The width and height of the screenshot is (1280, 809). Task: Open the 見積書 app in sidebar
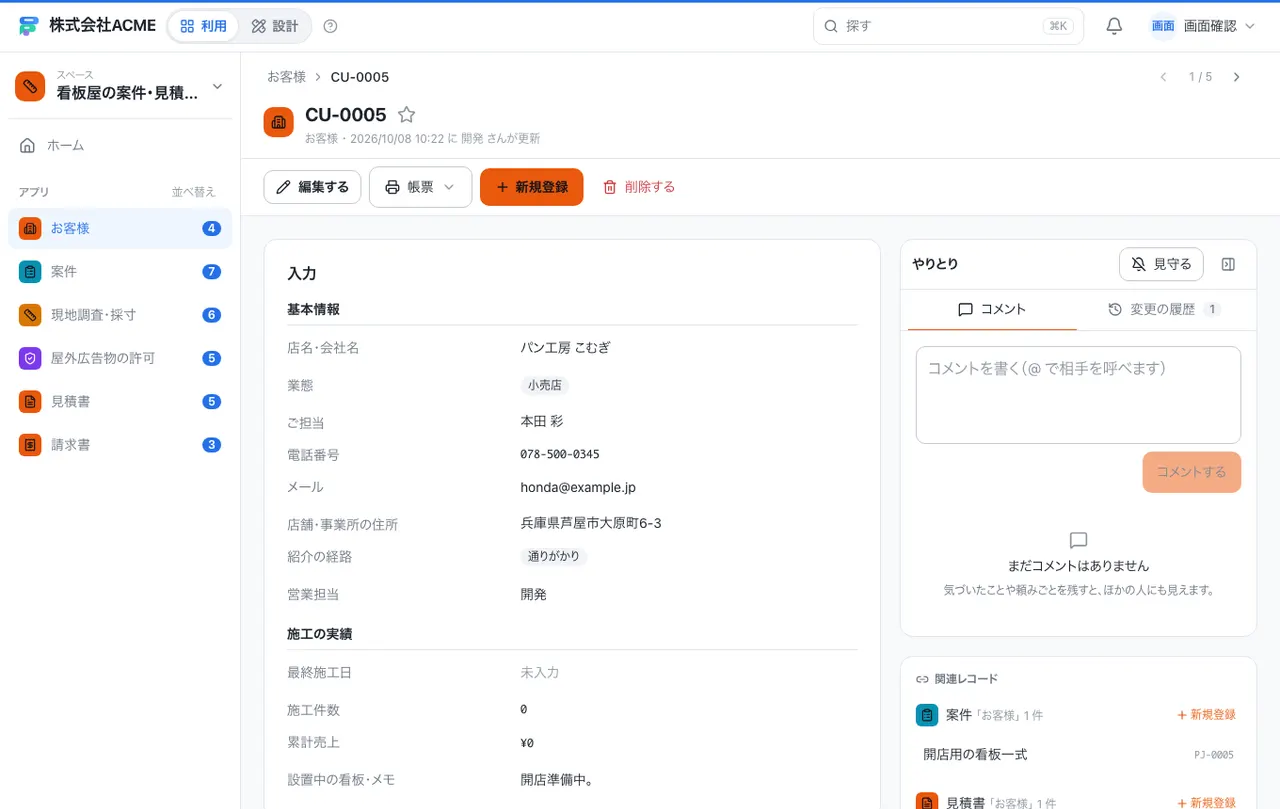(x=120, y=401)
